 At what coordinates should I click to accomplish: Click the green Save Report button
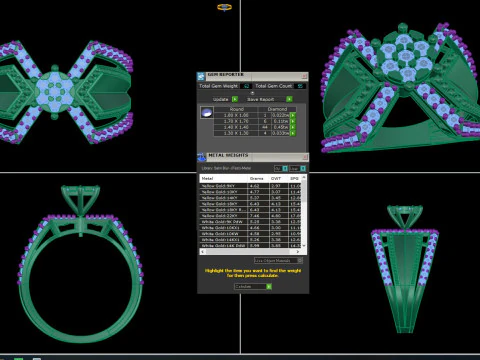[x=289, y=99]
